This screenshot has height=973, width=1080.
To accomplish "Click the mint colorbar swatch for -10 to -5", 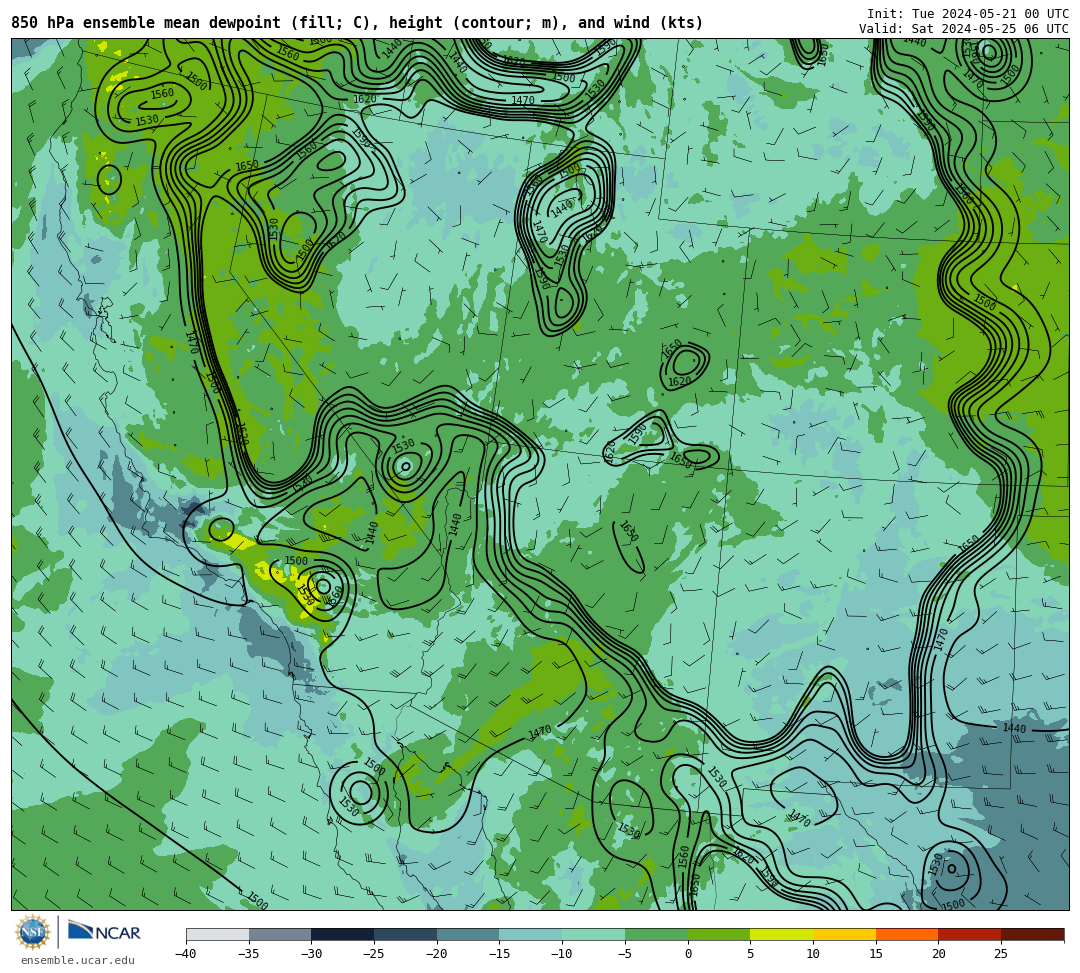I will tap(594, 934).
